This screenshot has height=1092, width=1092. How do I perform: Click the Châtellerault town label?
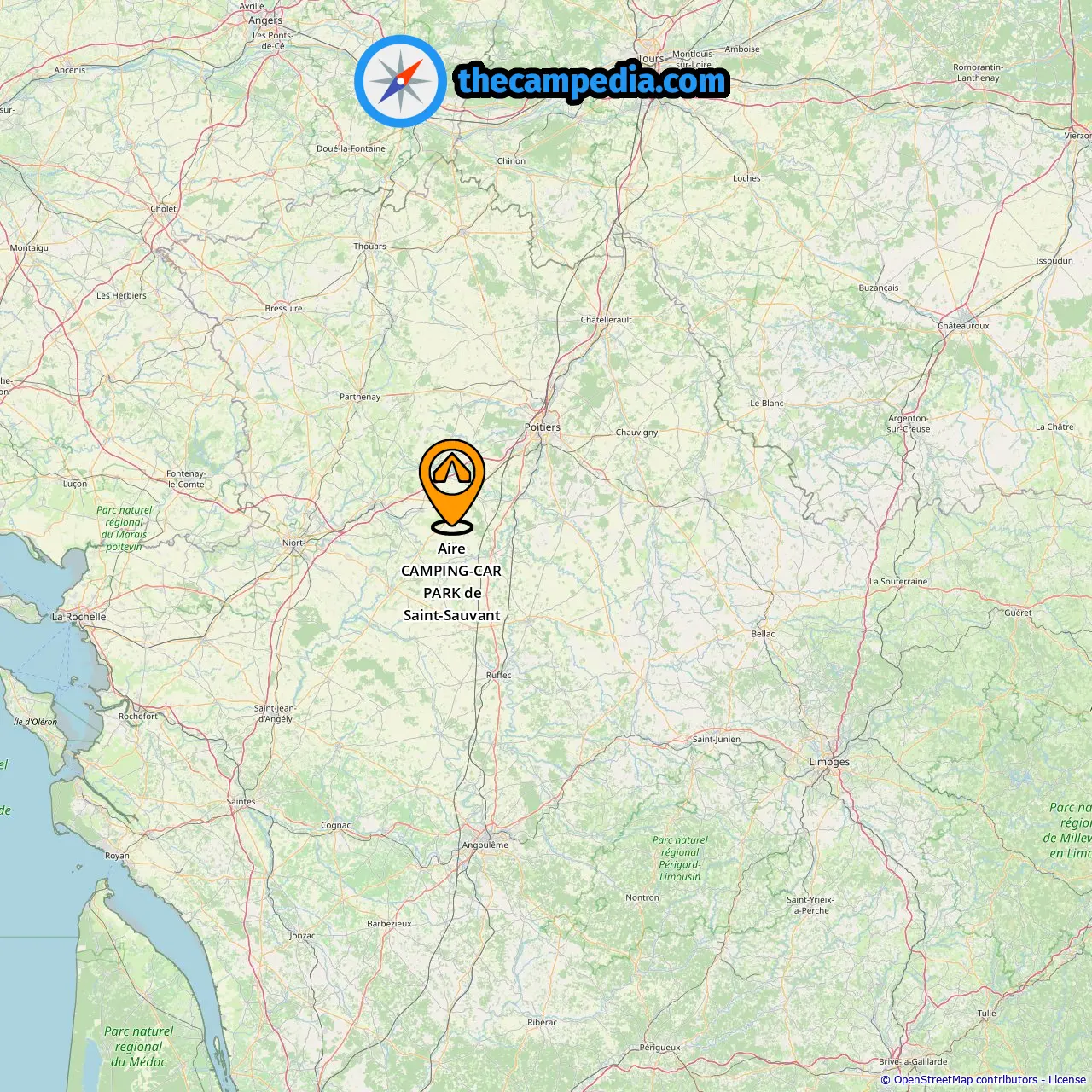607,320
